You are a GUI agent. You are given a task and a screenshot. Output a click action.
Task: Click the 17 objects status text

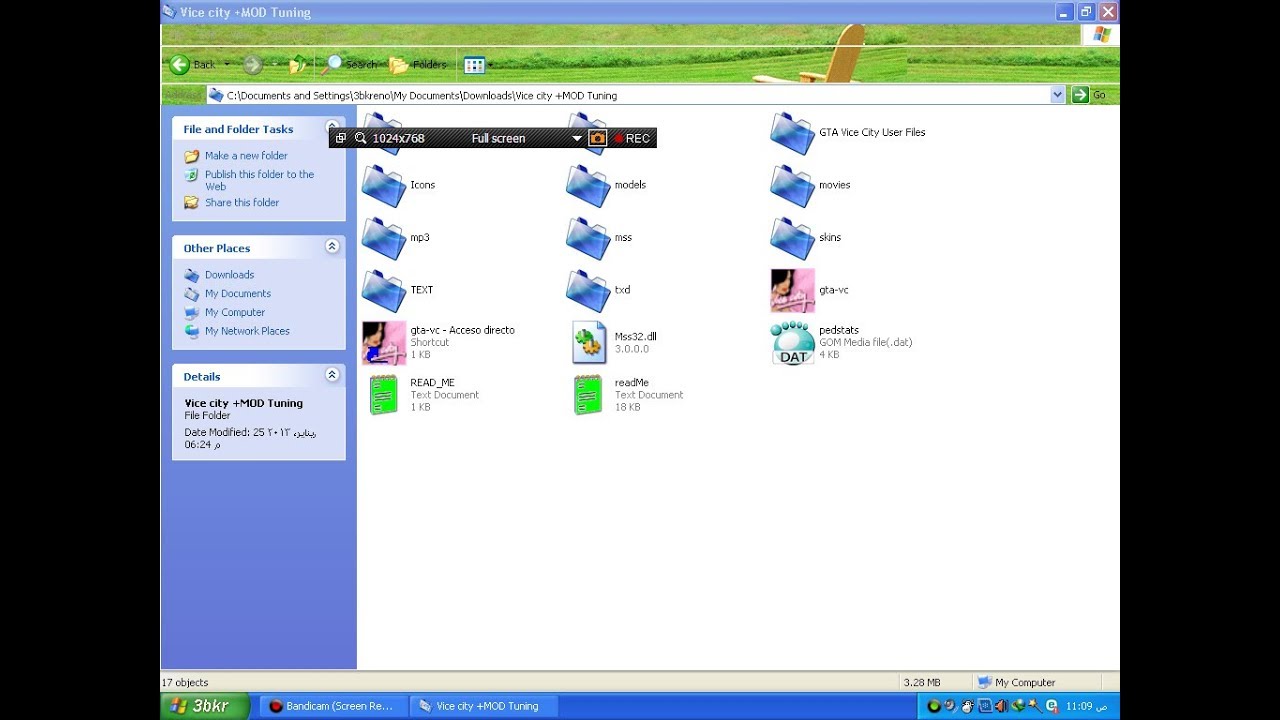[x=185, y=683]
